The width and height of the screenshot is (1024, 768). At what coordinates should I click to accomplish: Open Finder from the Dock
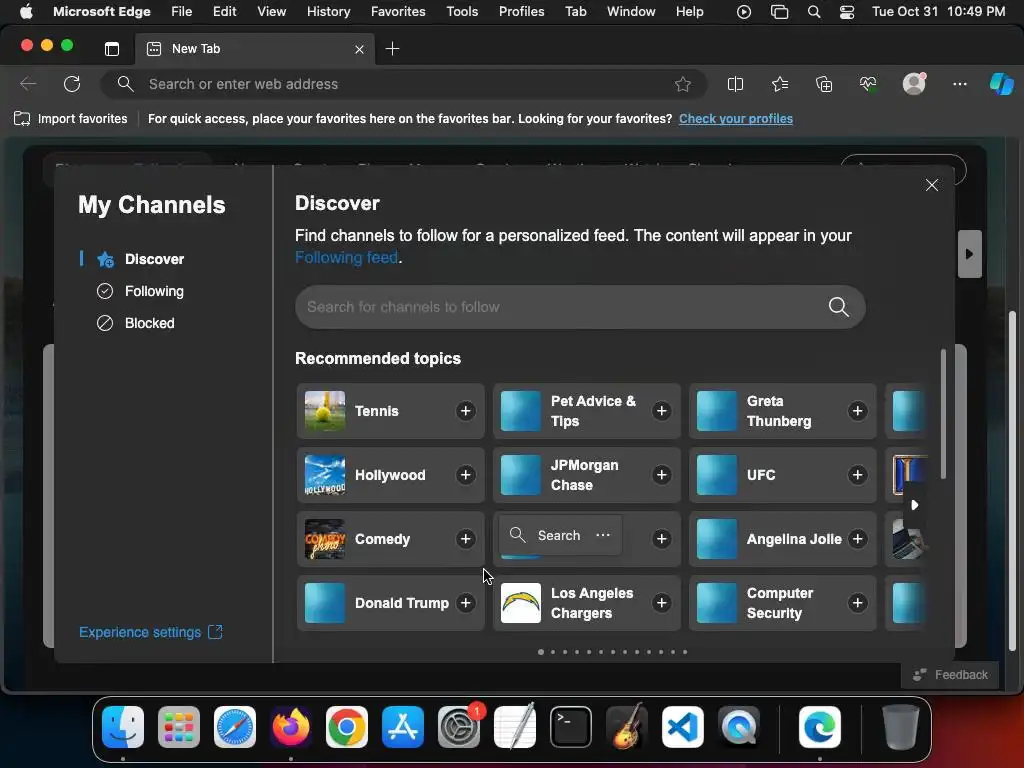(123, 727)
